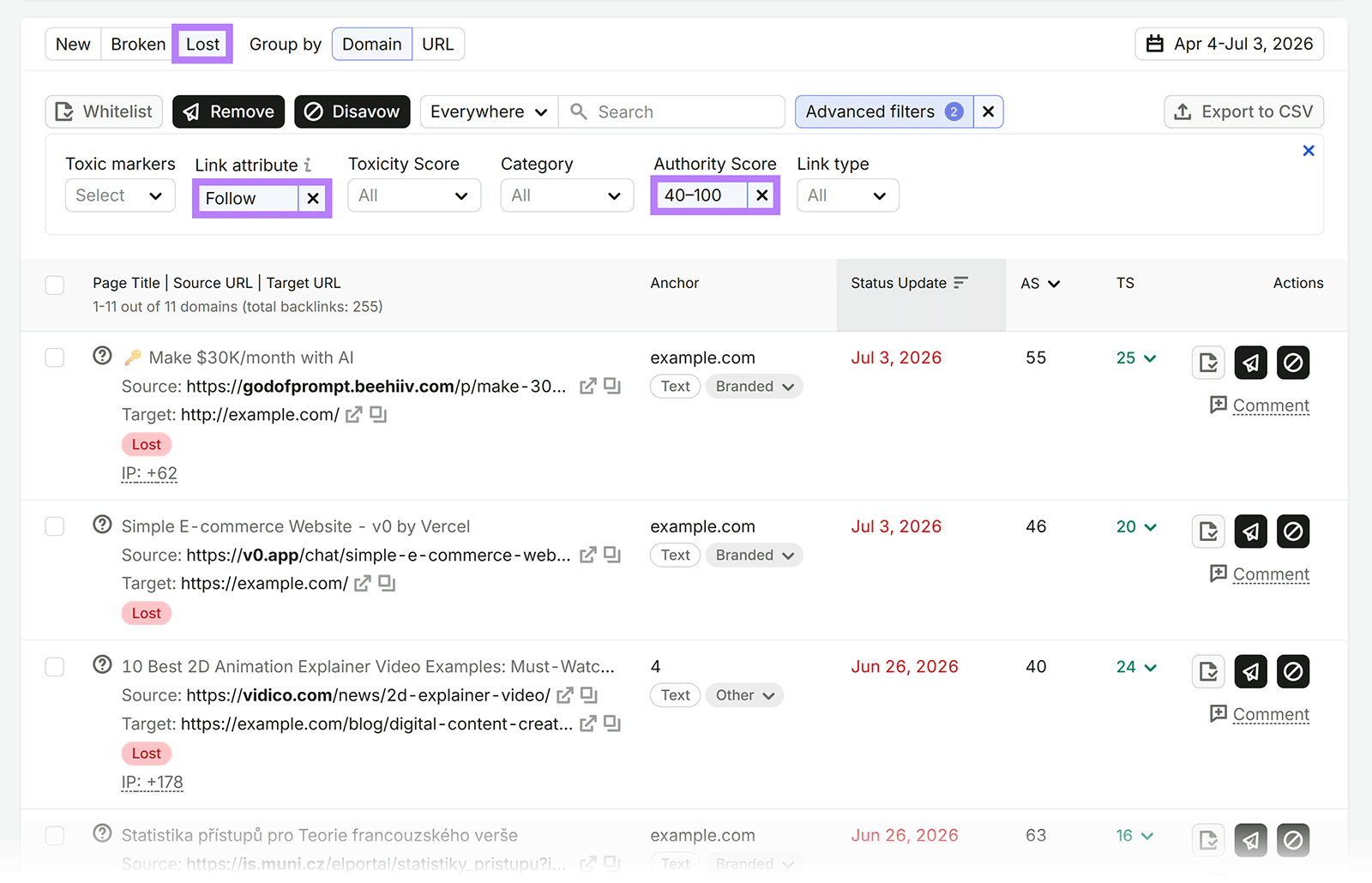
Task: Tick the select-all checkbox in the table header
Action: [55, 285]
